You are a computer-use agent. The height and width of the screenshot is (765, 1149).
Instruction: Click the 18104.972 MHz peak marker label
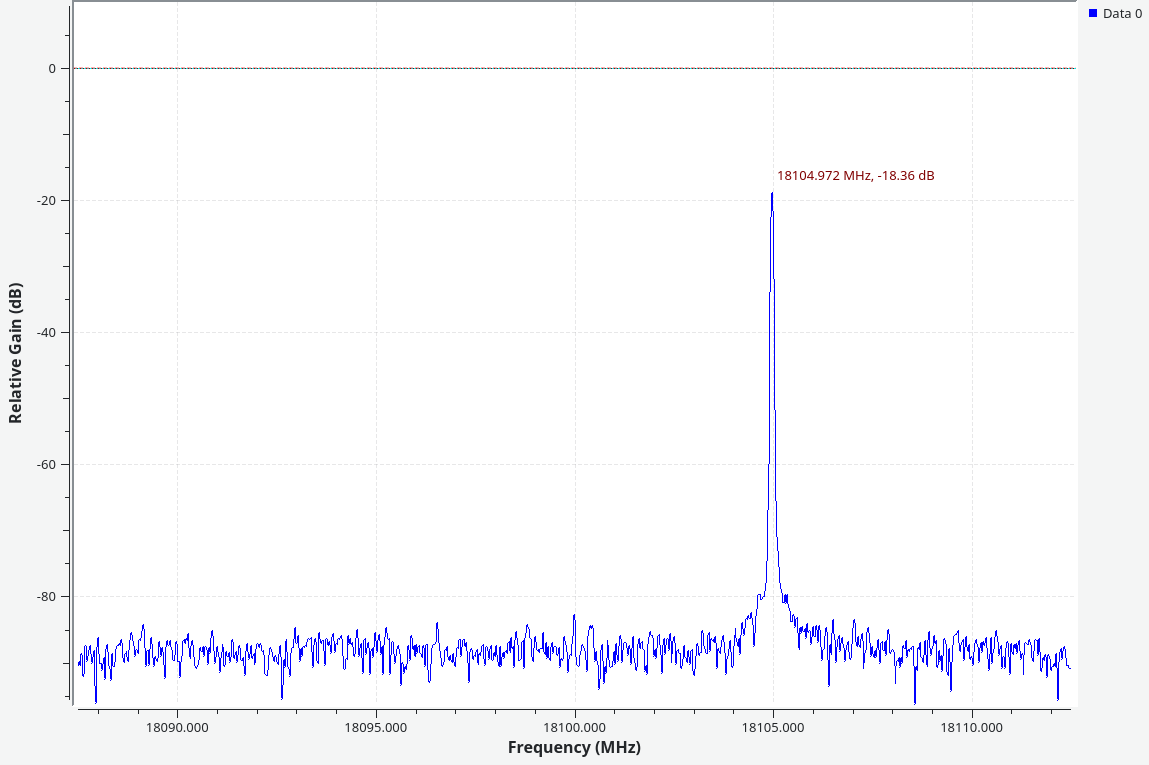pos(855,176)
